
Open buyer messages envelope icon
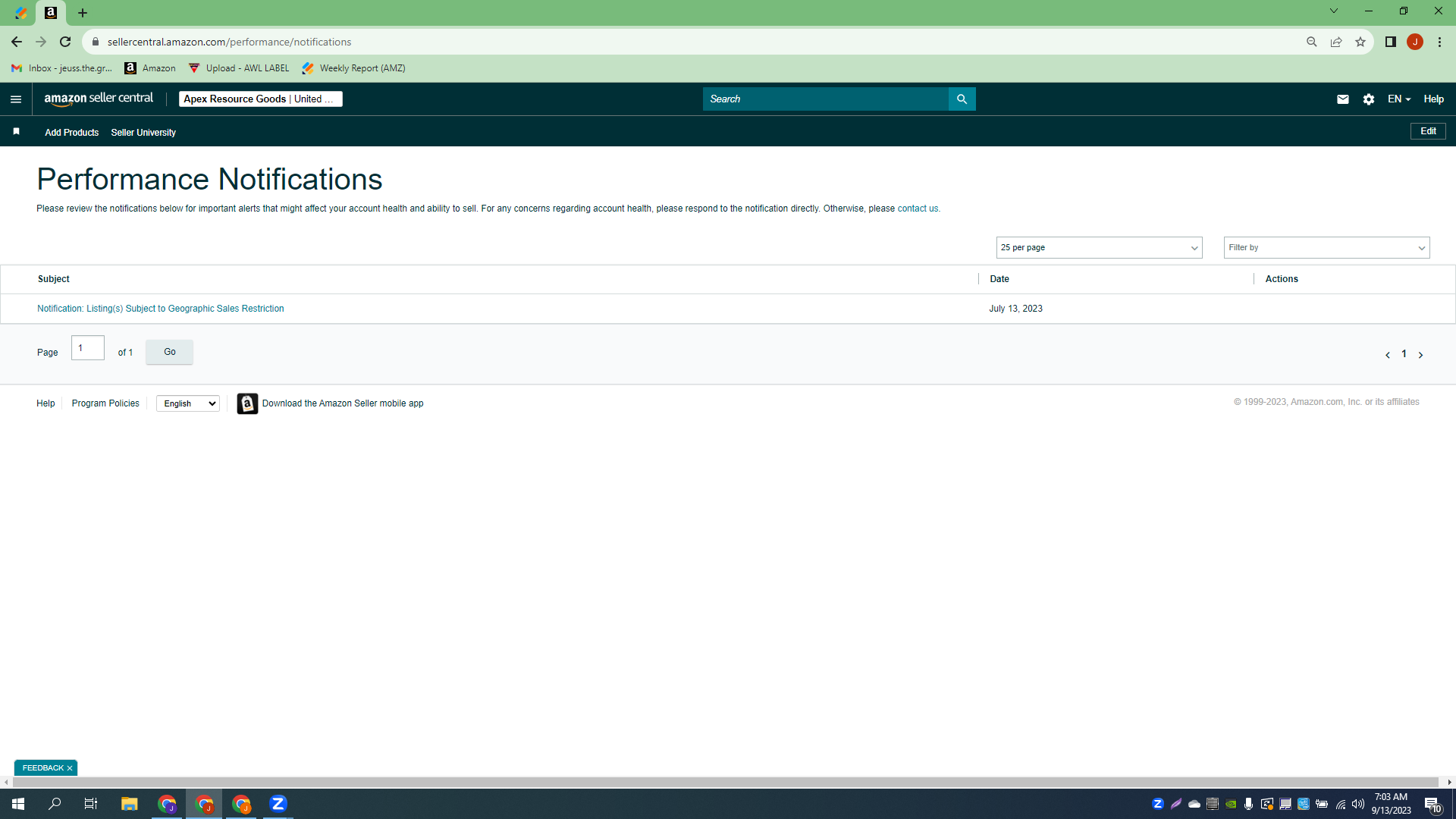[x=1343, y=99]
